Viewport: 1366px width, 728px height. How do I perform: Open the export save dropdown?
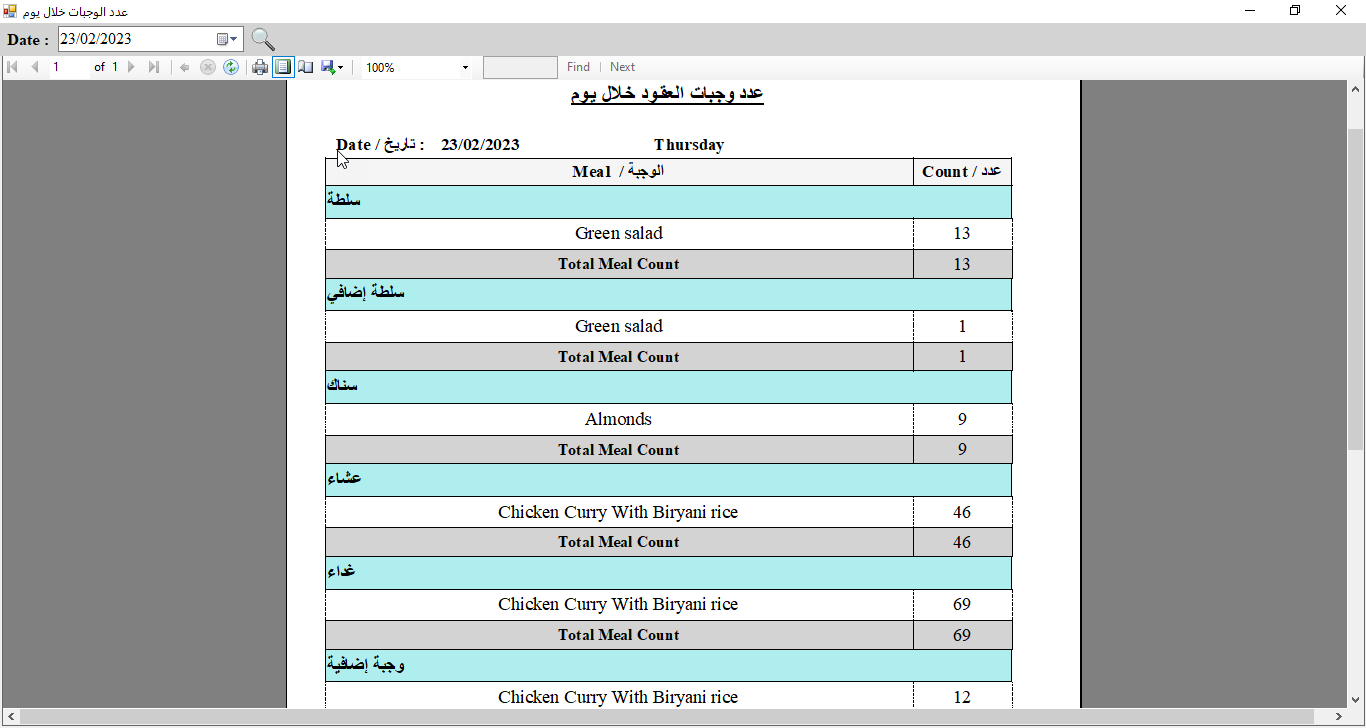[333, 67]
